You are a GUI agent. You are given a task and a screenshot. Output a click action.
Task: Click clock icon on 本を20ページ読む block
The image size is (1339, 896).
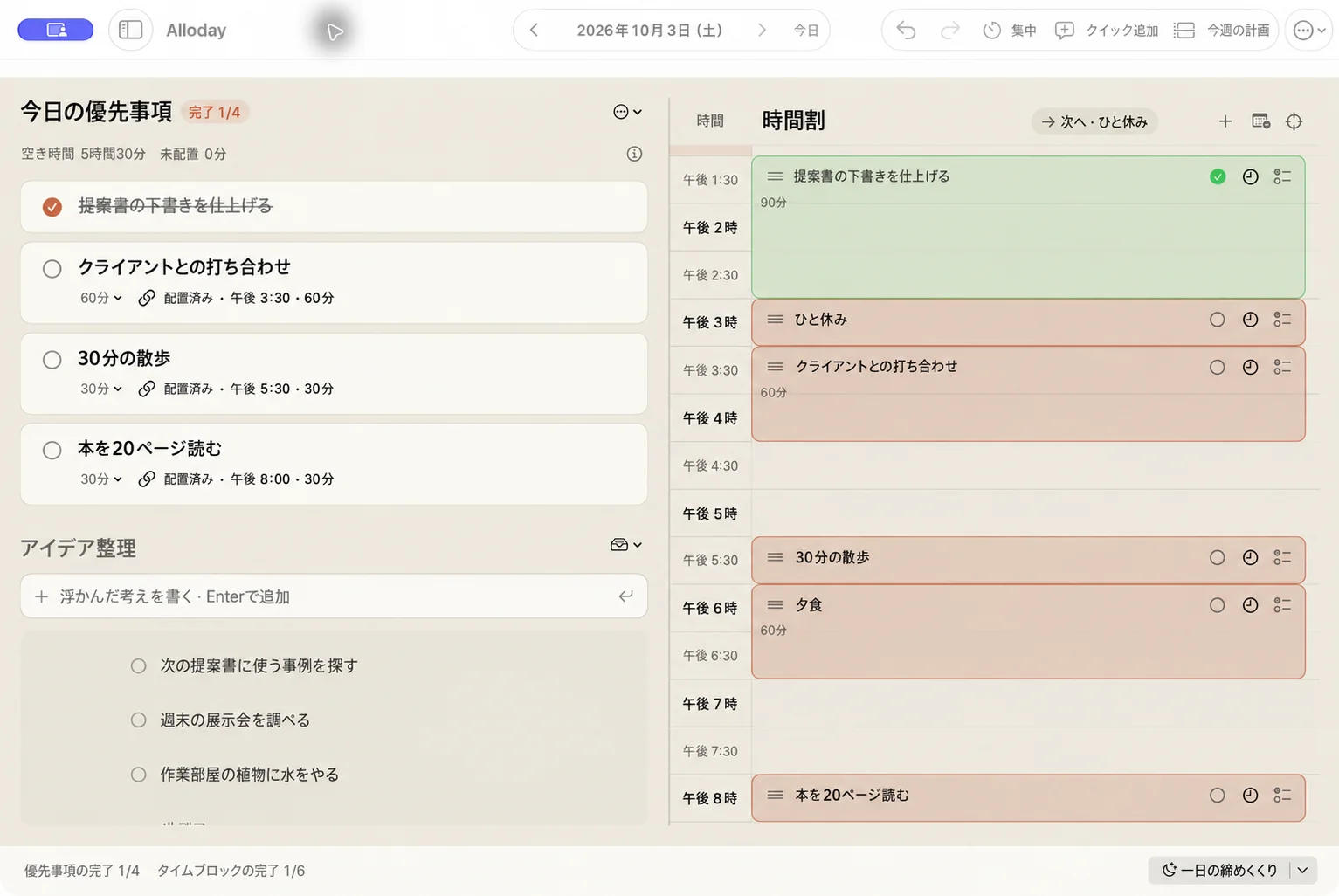point(1251,796)
